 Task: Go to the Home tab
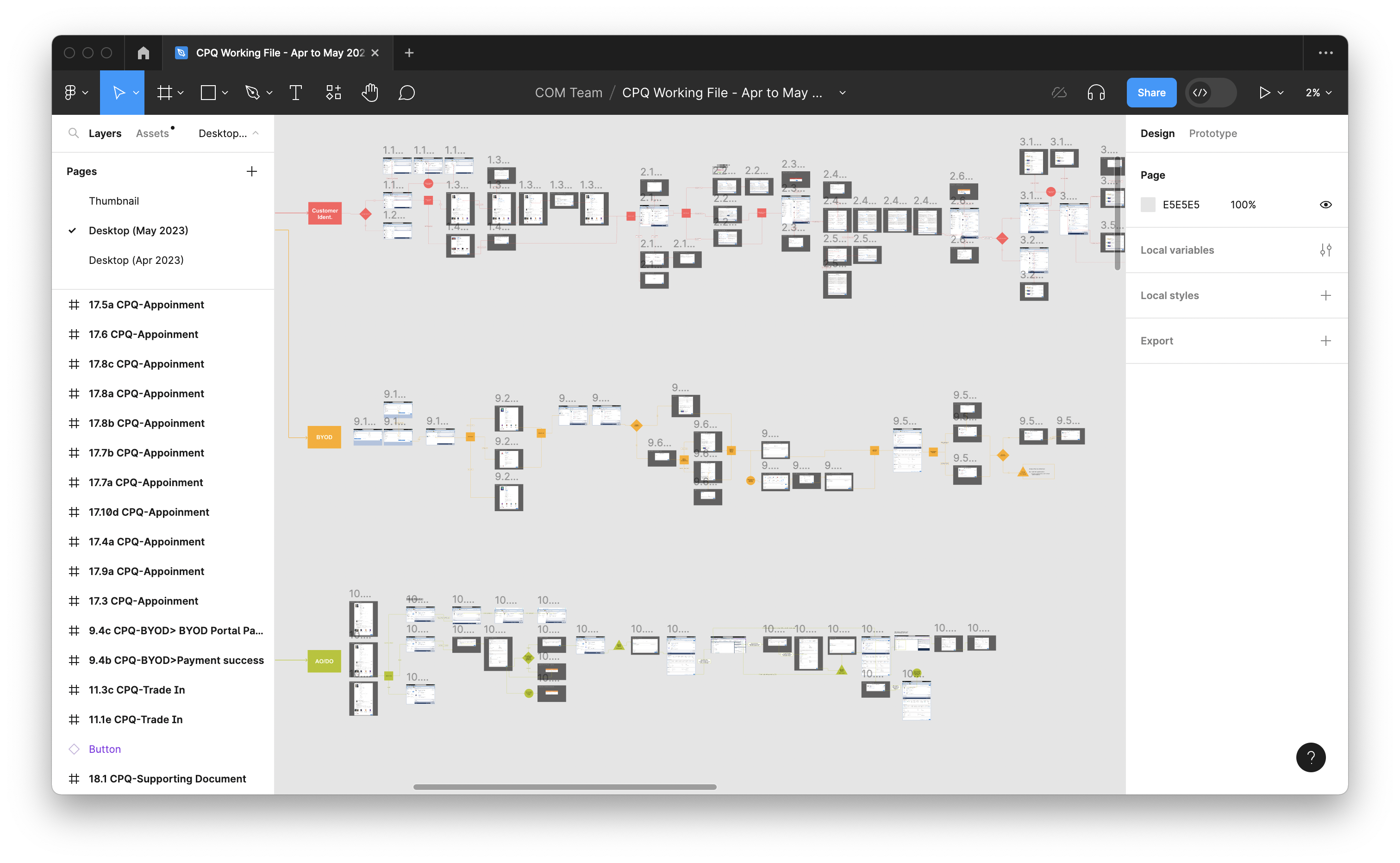click(143, 52)
